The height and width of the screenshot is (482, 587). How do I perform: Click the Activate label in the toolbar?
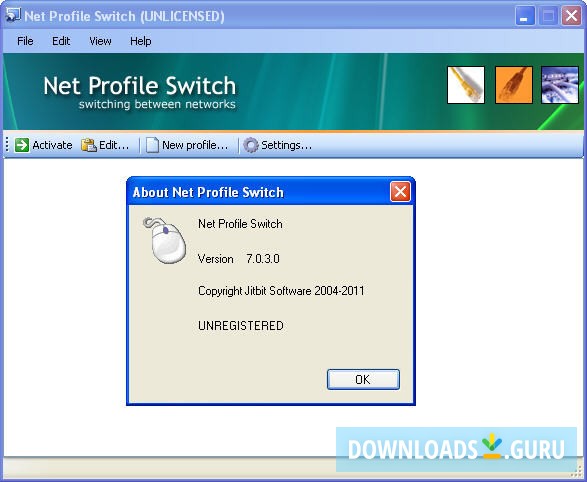[52, 145]
